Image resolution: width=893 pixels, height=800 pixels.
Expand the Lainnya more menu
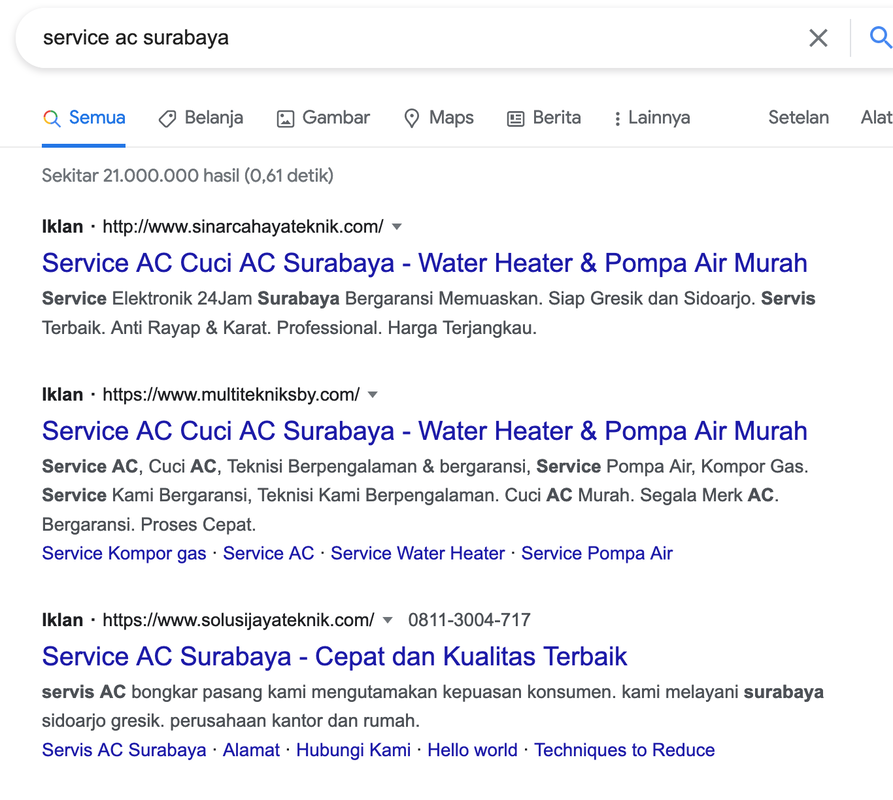point(651,118)
